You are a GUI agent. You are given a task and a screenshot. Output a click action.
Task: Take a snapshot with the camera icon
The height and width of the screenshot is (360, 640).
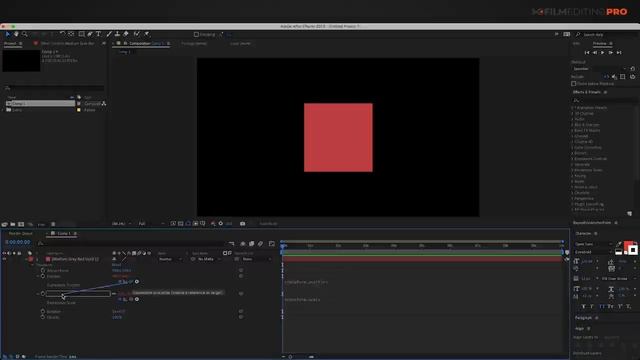point(242,224)
